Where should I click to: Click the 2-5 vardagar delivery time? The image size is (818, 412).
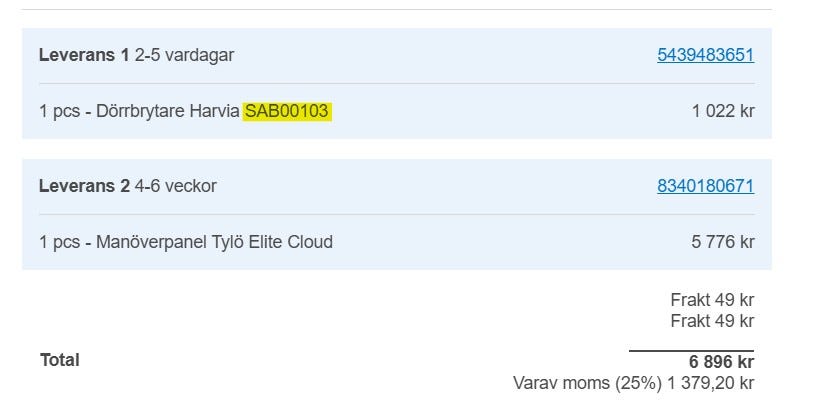pyautogui.click(x=185, y=55)
